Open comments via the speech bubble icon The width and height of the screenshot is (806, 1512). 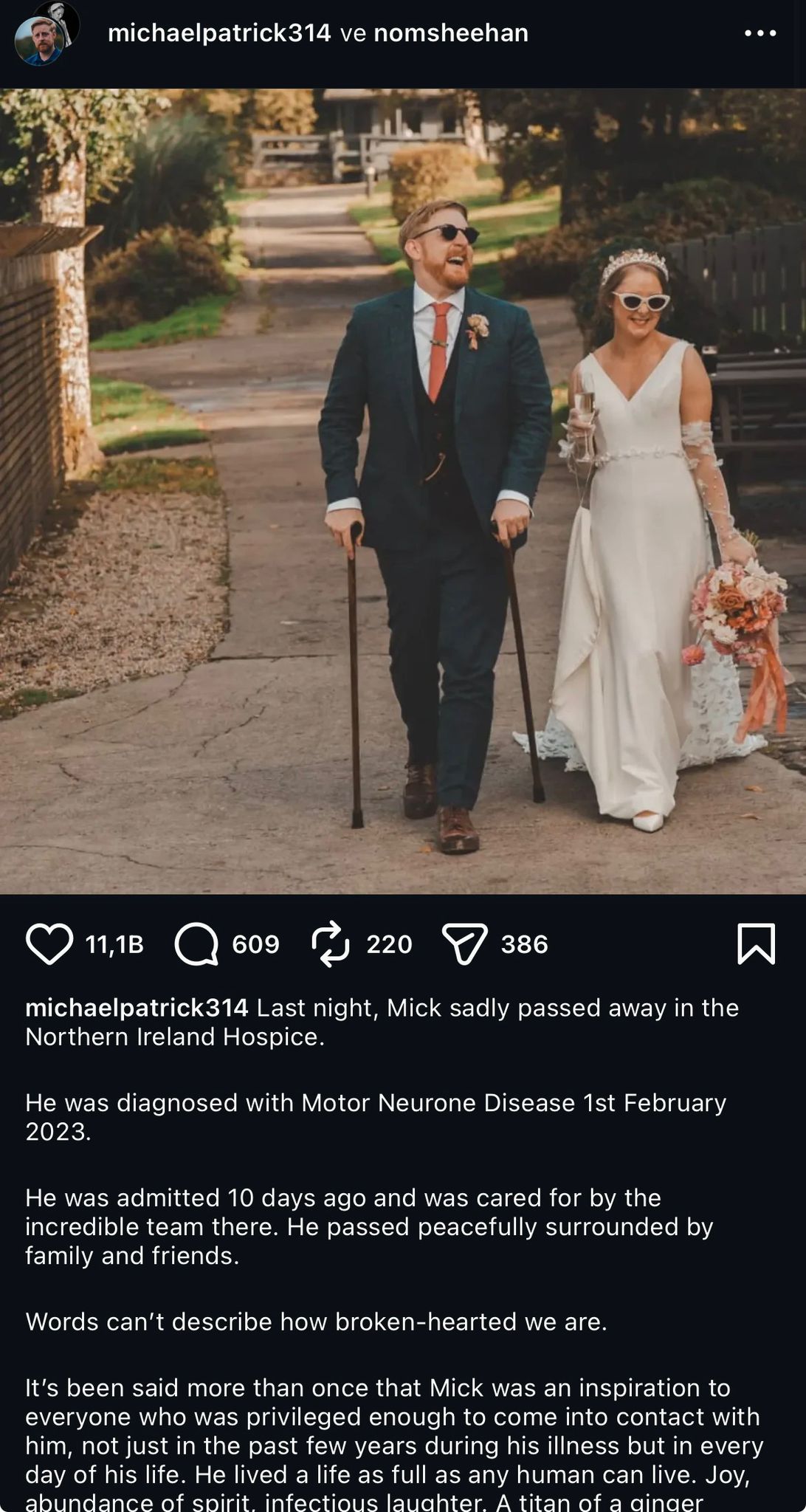pyautogui.click(x=196, y=944)
